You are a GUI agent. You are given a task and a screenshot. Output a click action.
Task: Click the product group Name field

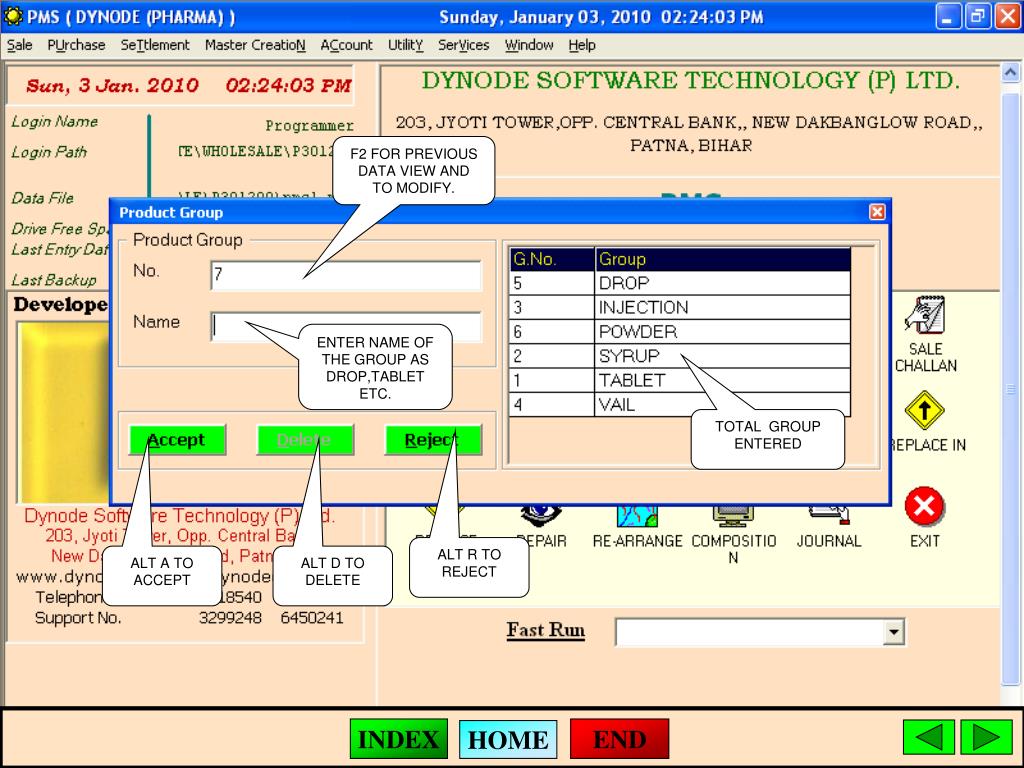coord(346,327)
